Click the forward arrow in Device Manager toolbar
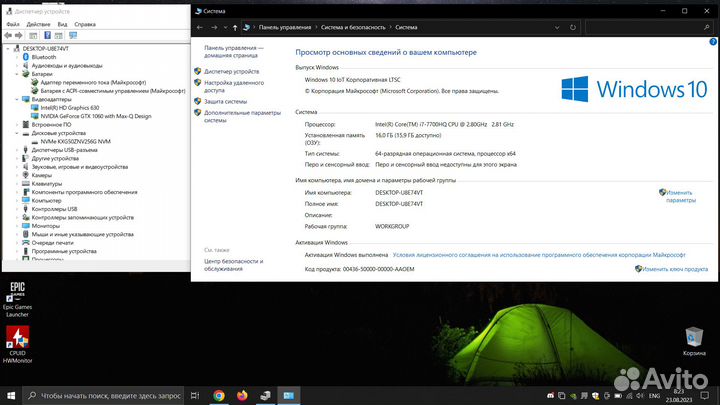 coord(19,35)
